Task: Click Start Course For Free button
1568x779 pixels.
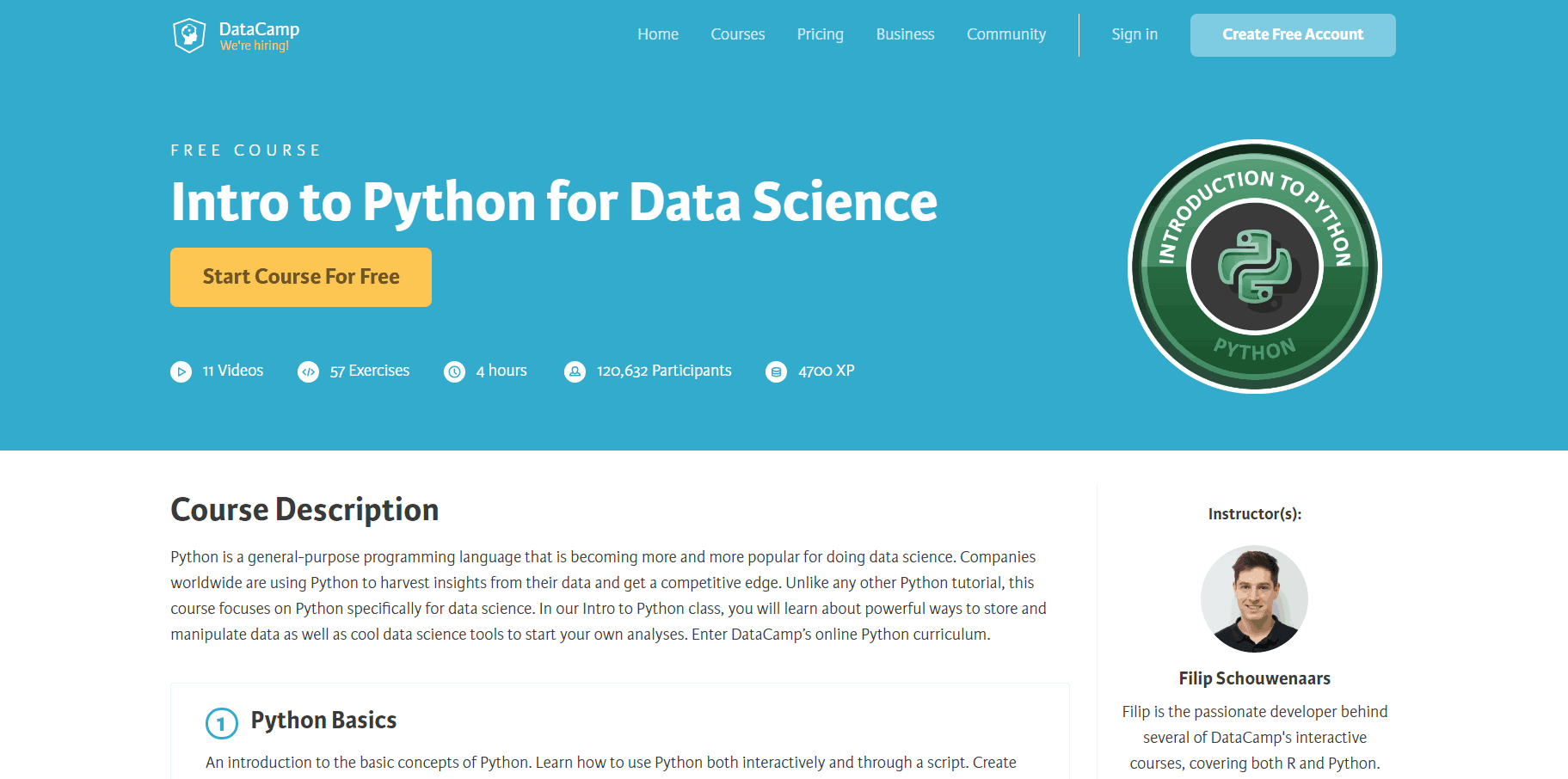Action: (x=301, y=277)
